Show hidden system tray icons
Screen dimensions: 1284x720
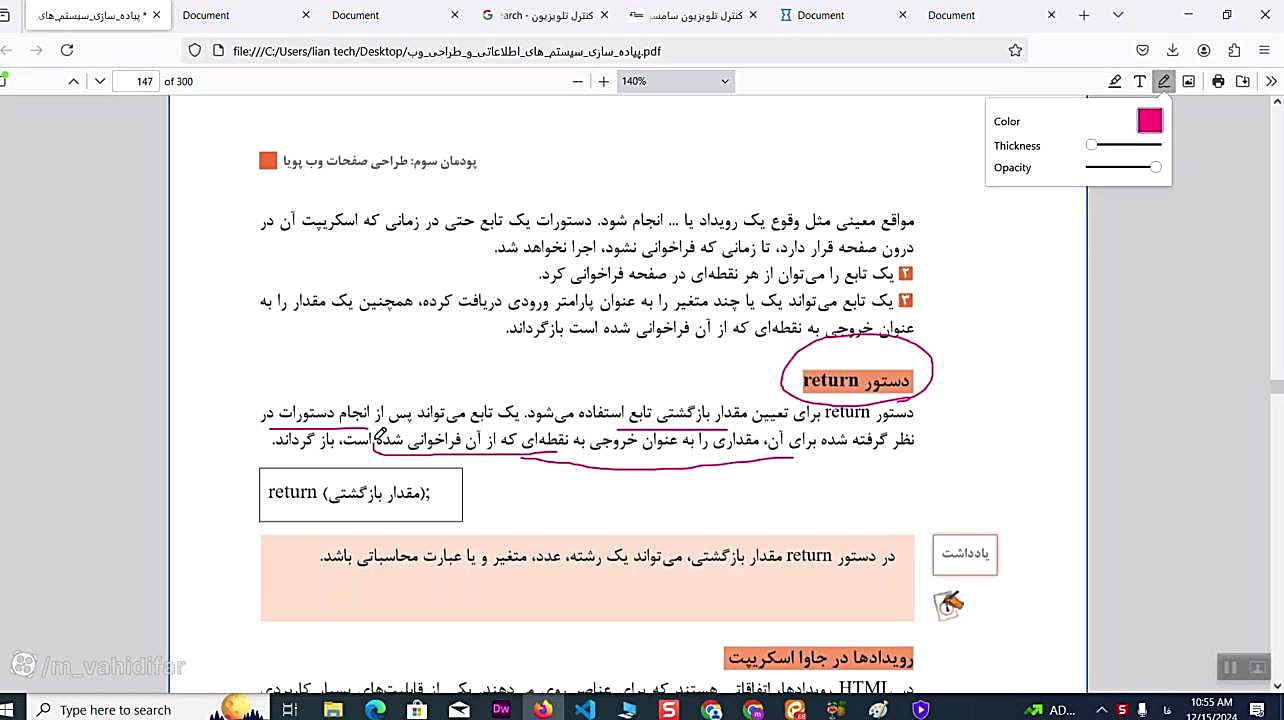click(1100, 709)
